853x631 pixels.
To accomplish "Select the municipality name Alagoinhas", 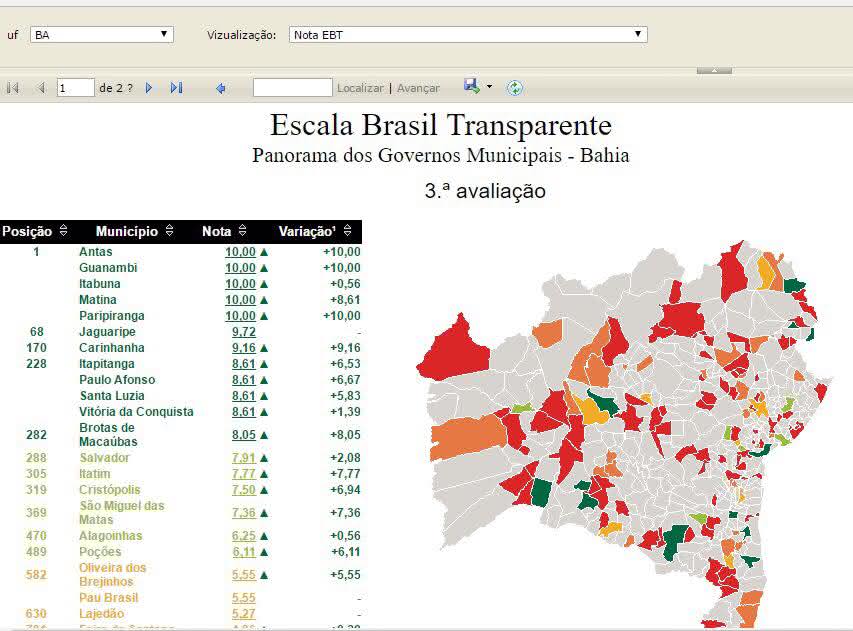I will [110, 536].
